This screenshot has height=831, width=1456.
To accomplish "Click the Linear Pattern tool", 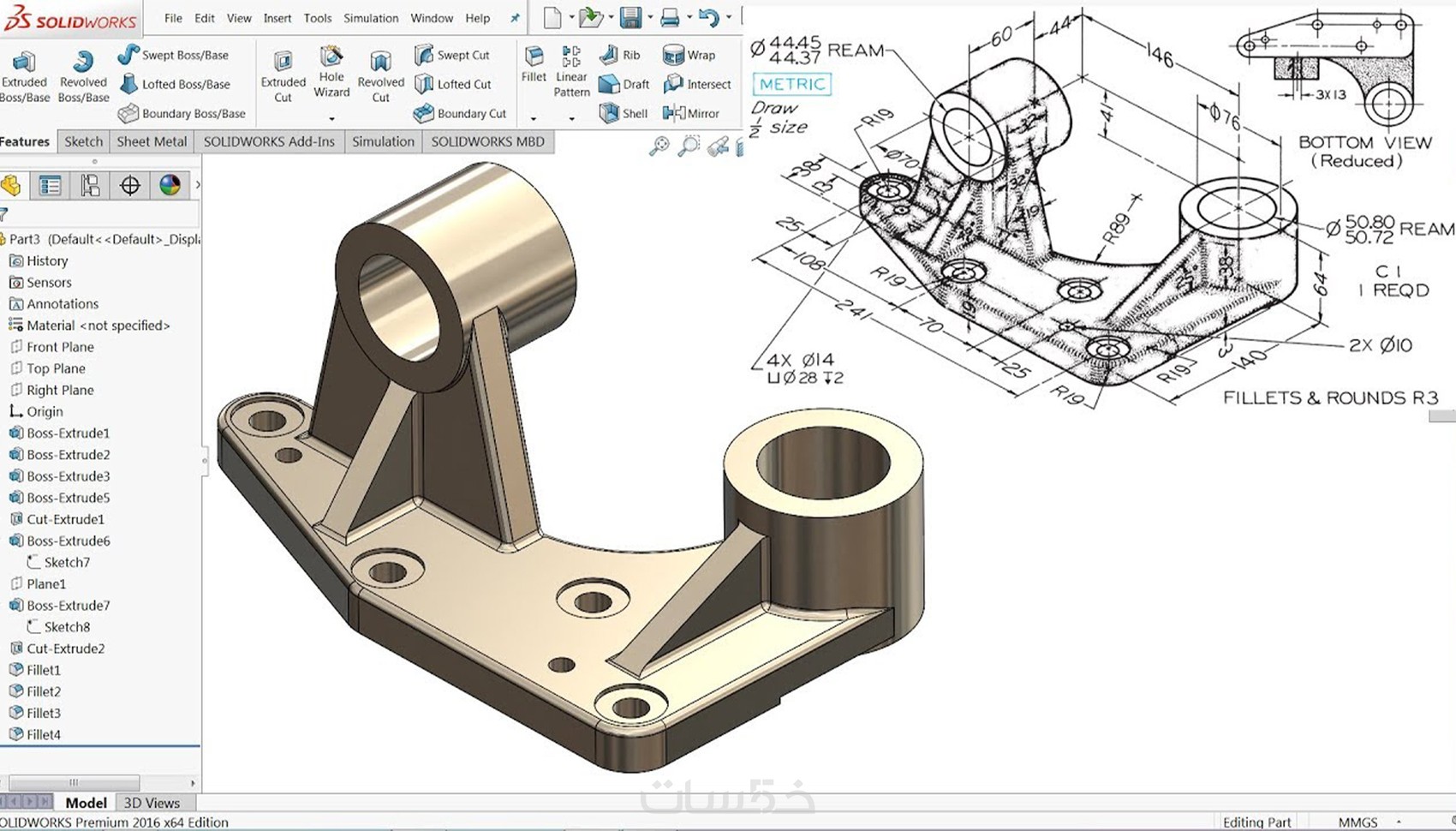I will pyautogui.click(x=571, y=71).
